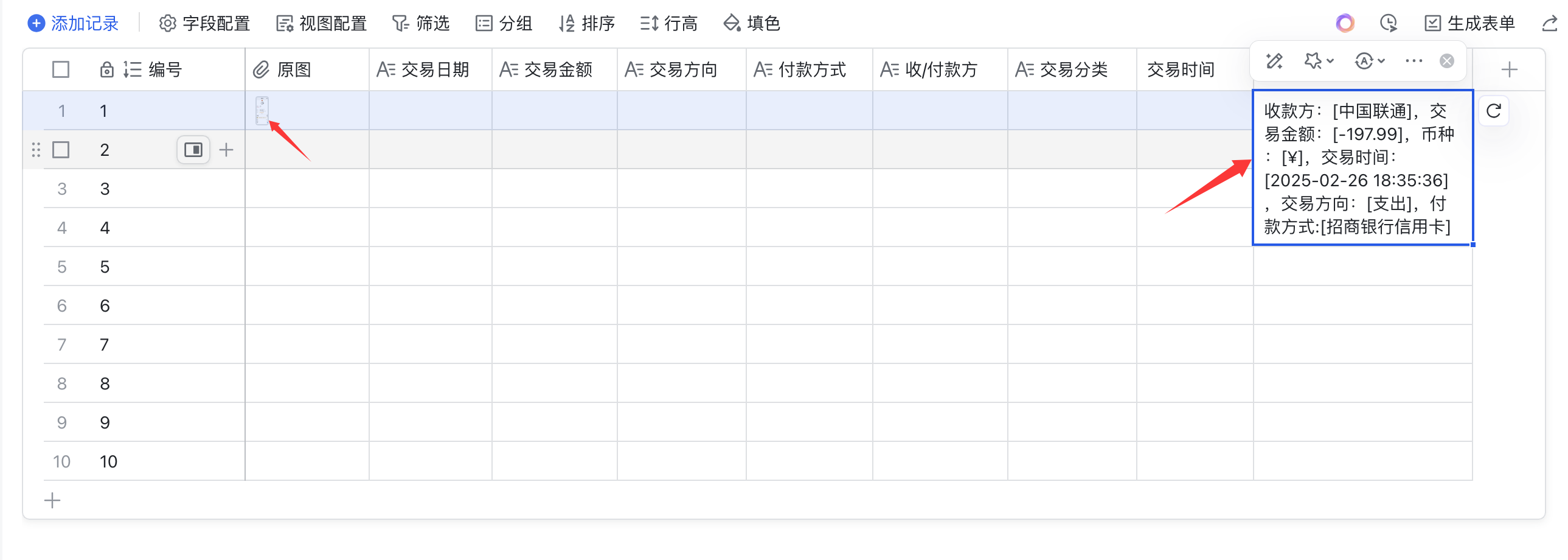Screen dimensions: 1568x560
Task: Open the 填色 fill color tool
Action: pyautogui.click(x=751, y=24)
